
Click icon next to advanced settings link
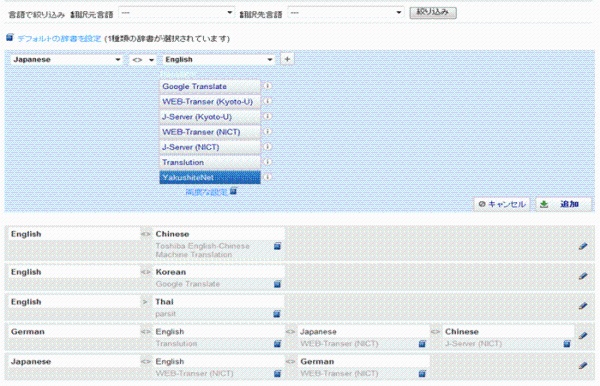(x=233, y=191)
